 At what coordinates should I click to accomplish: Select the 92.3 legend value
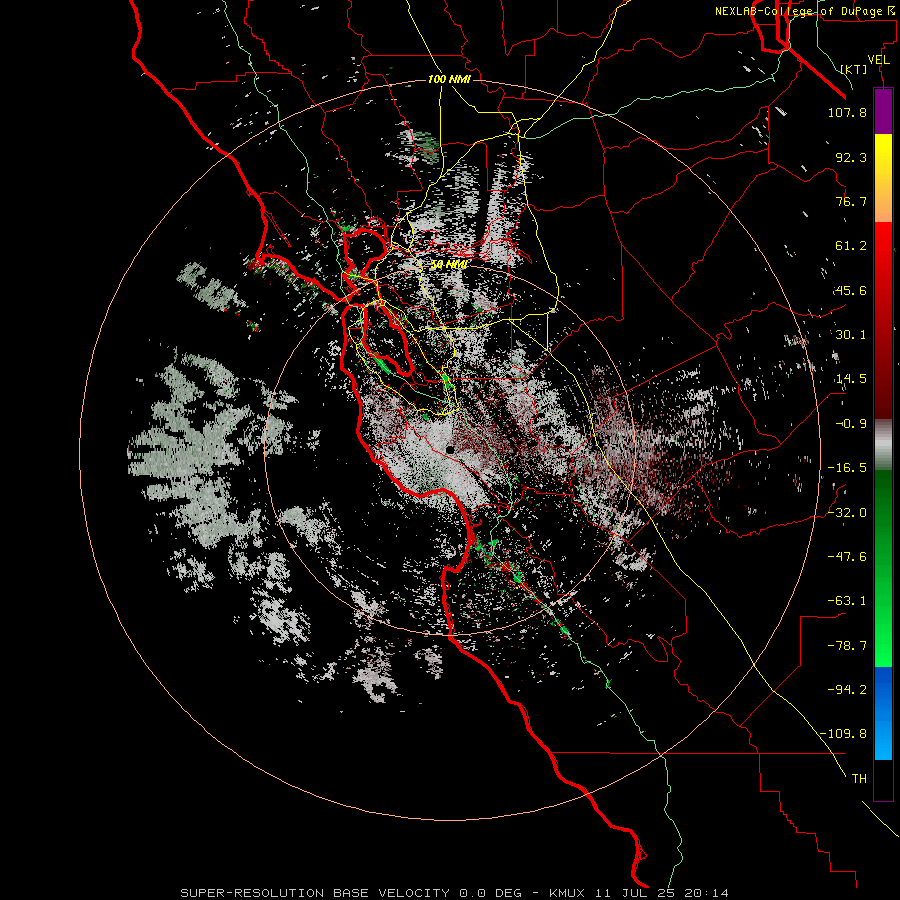point(851,157)
